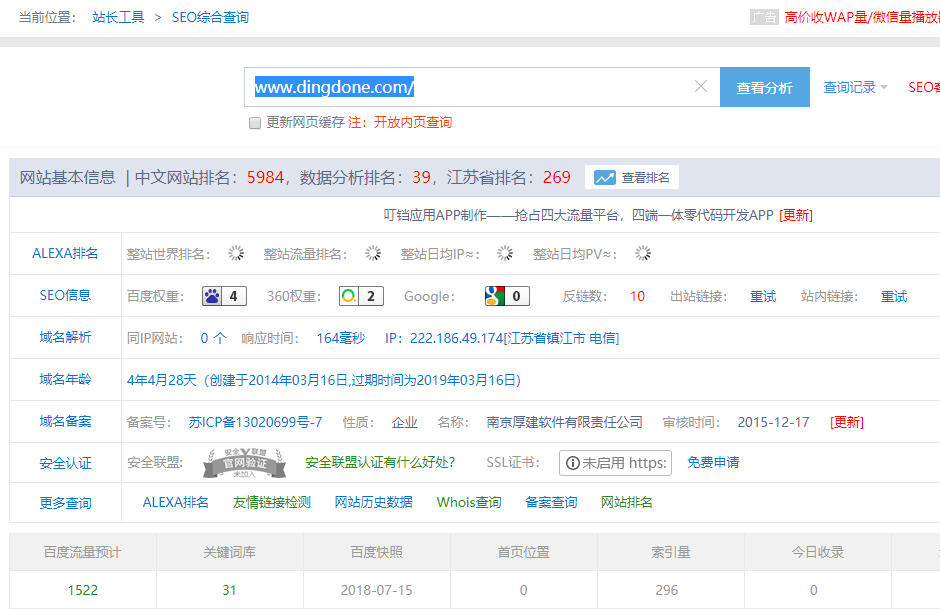Click the 查看分析 button
Image resolution: width=940 pixels, height=609 pixels.
pos(764,87)
